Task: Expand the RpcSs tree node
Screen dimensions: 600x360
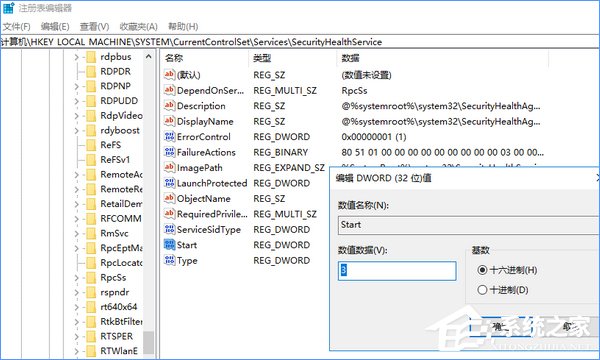Action: tap(76, 278)
